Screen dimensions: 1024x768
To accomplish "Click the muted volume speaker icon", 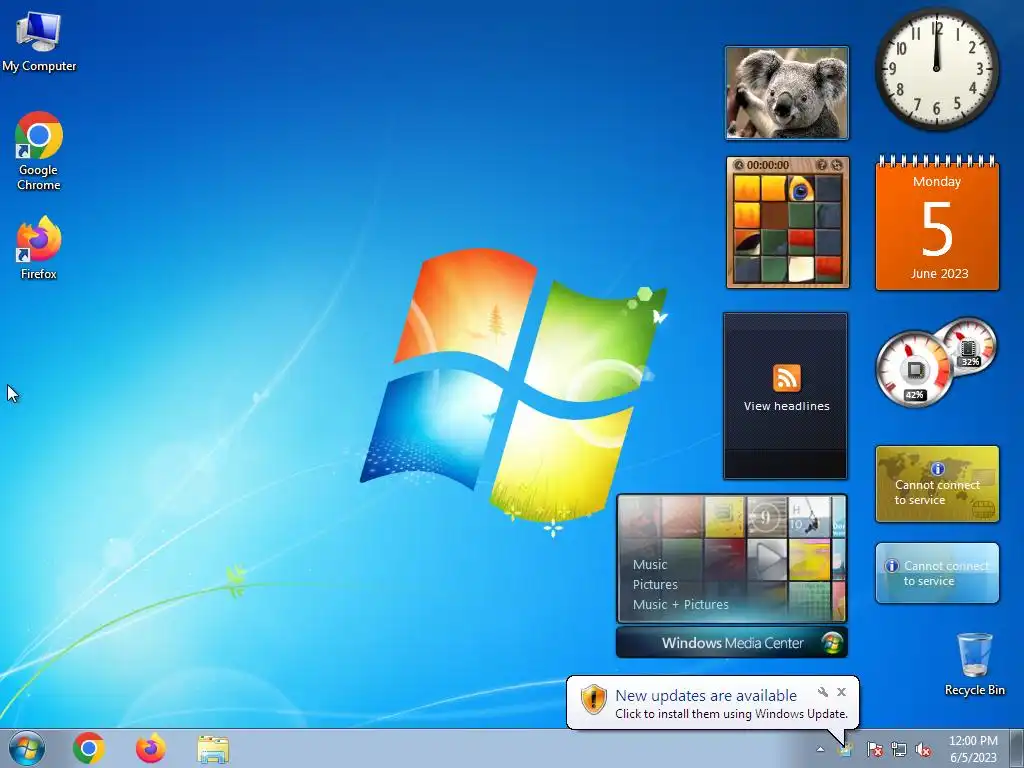I will [x=923, y=749].
